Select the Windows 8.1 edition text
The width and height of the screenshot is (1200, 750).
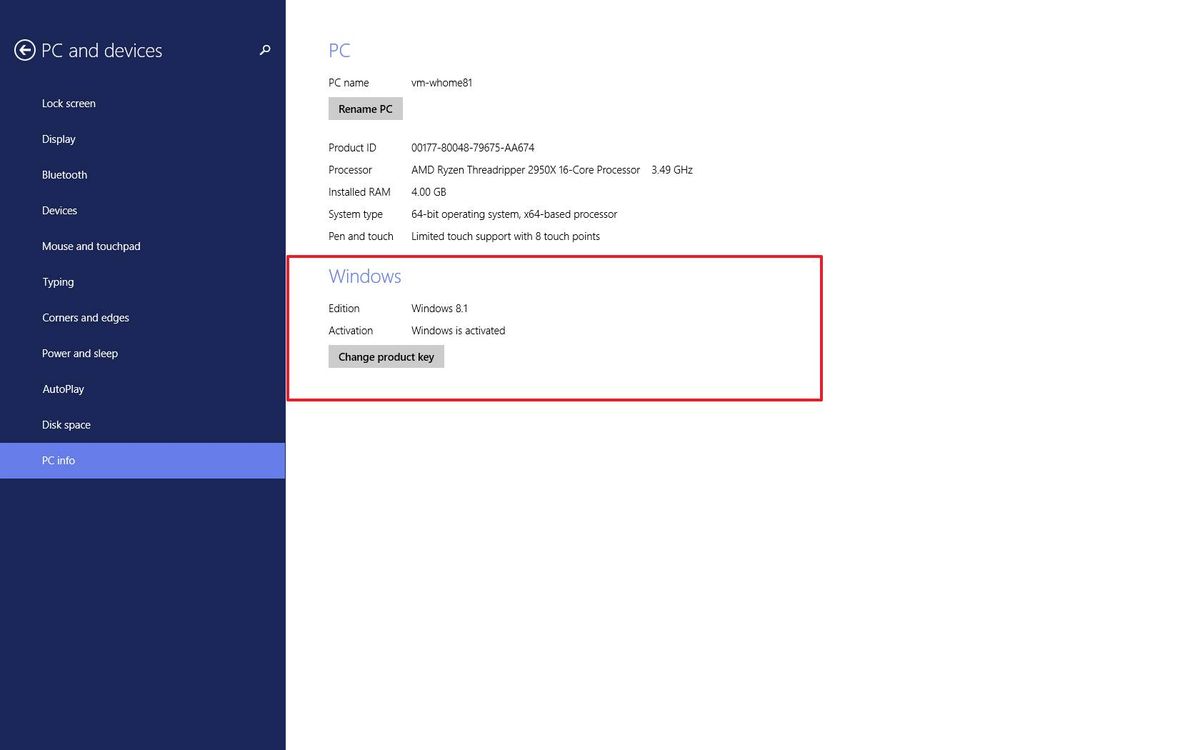pos(439,308)
